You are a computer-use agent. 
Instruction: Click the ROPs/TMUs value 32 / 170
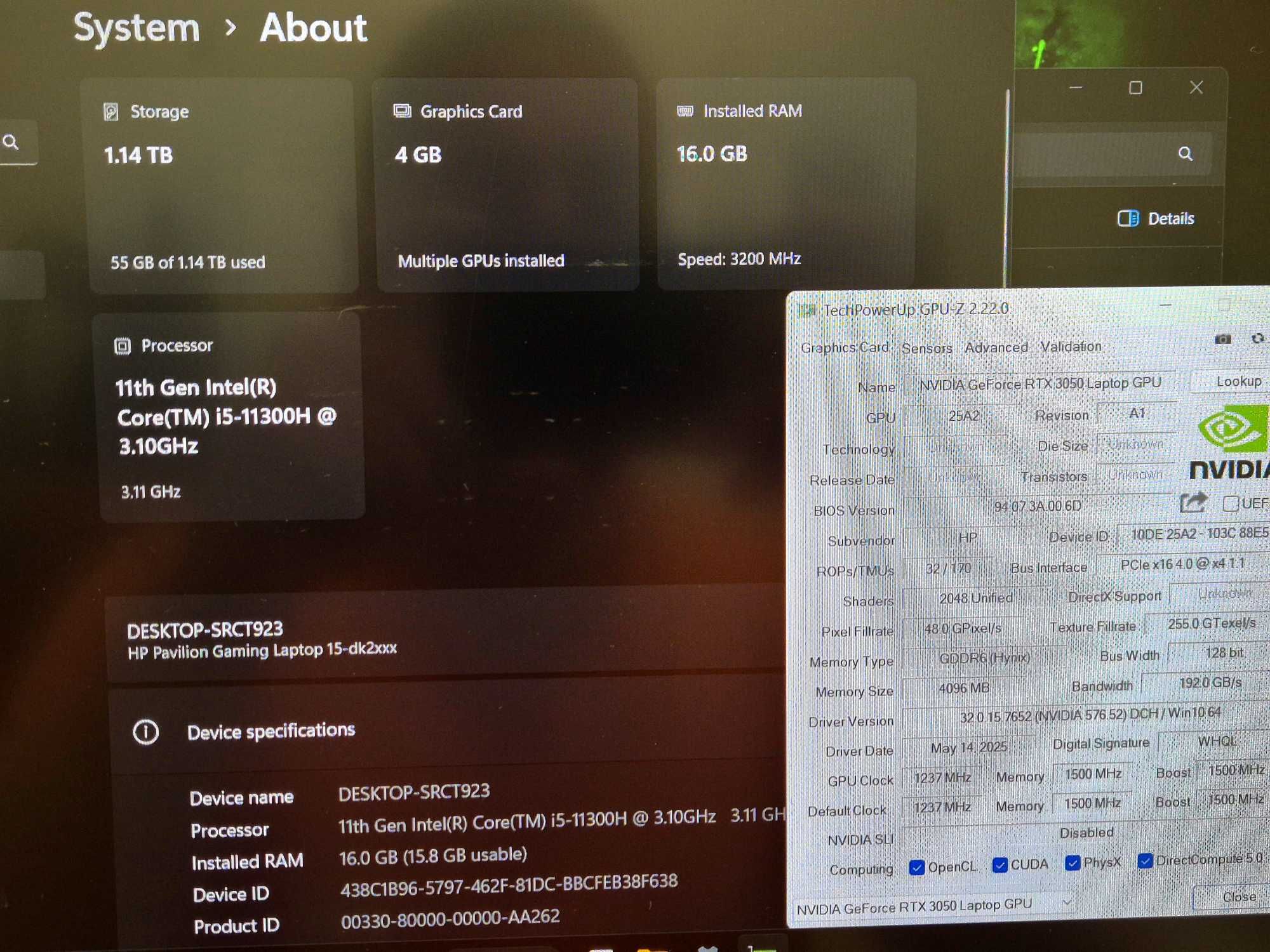coord(948,569)
